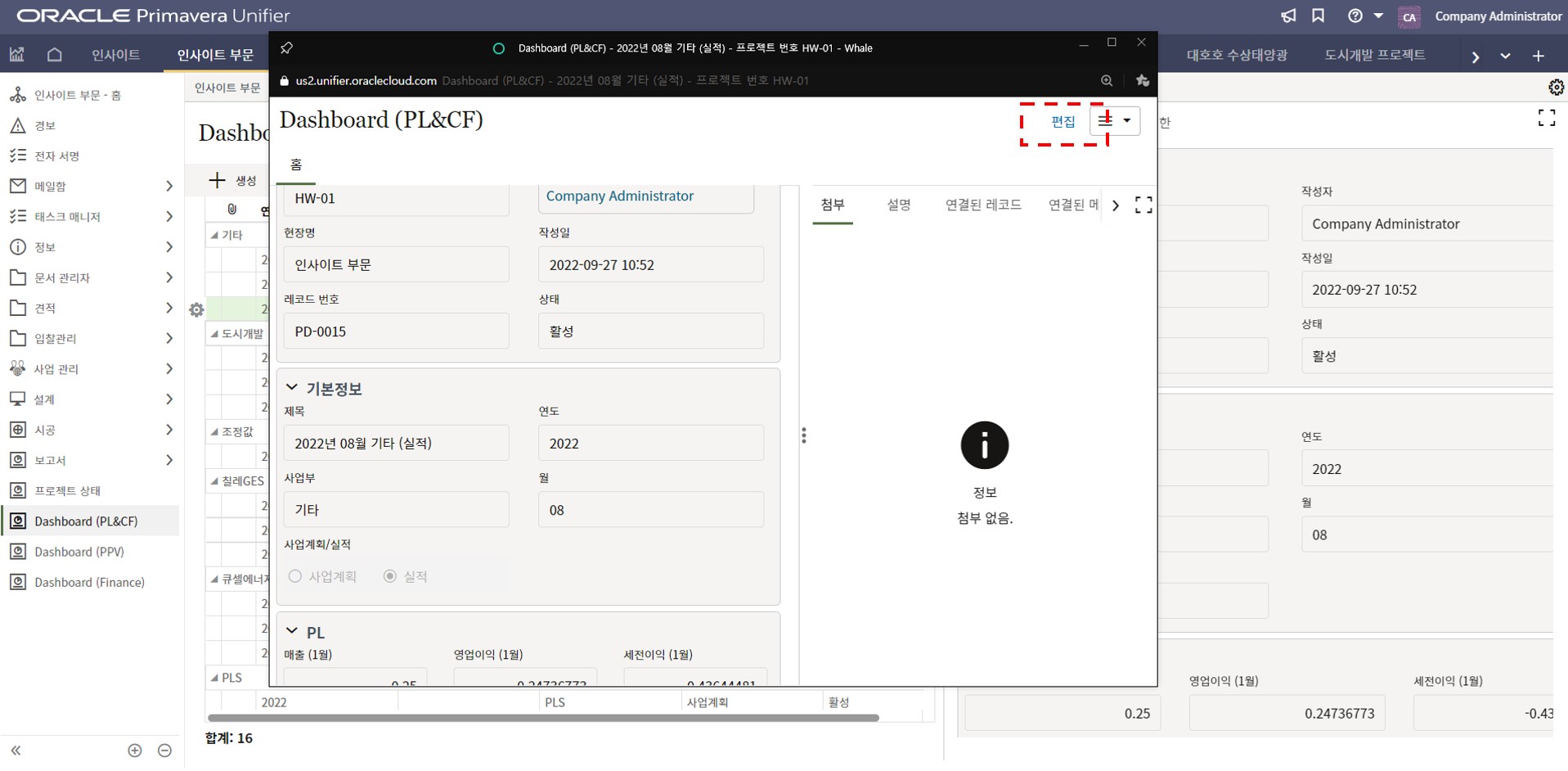The height and width of the screenshot is (771, 1568).
Task: Click the browser zoom magnifier icon
Action: point(1107,80)
